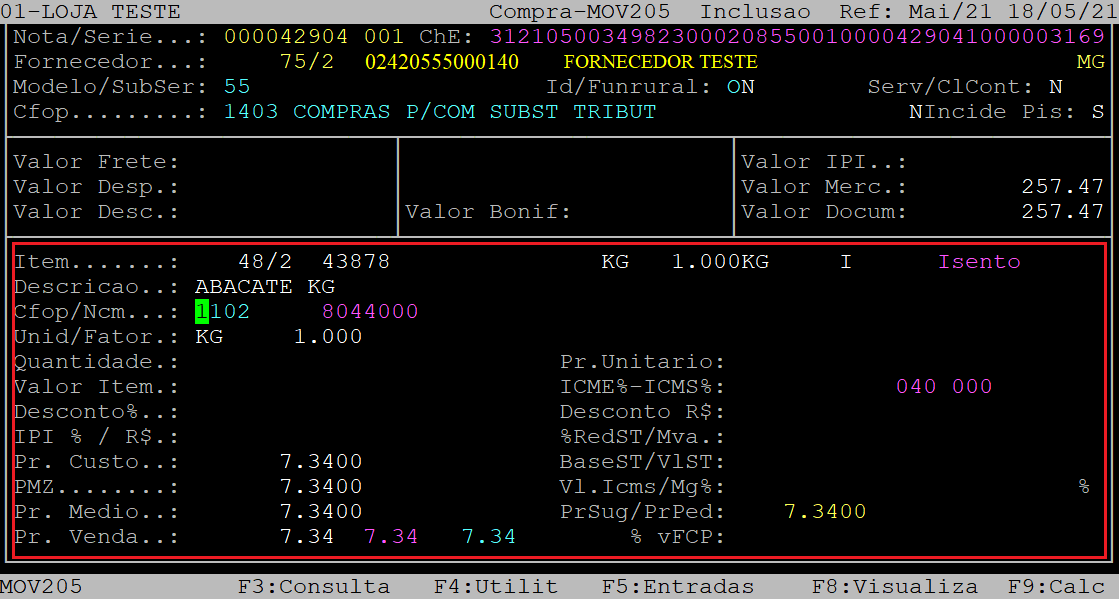Select F4:Utilit function key option
The width and height of the screenshot is (1119, 599).
496,586
